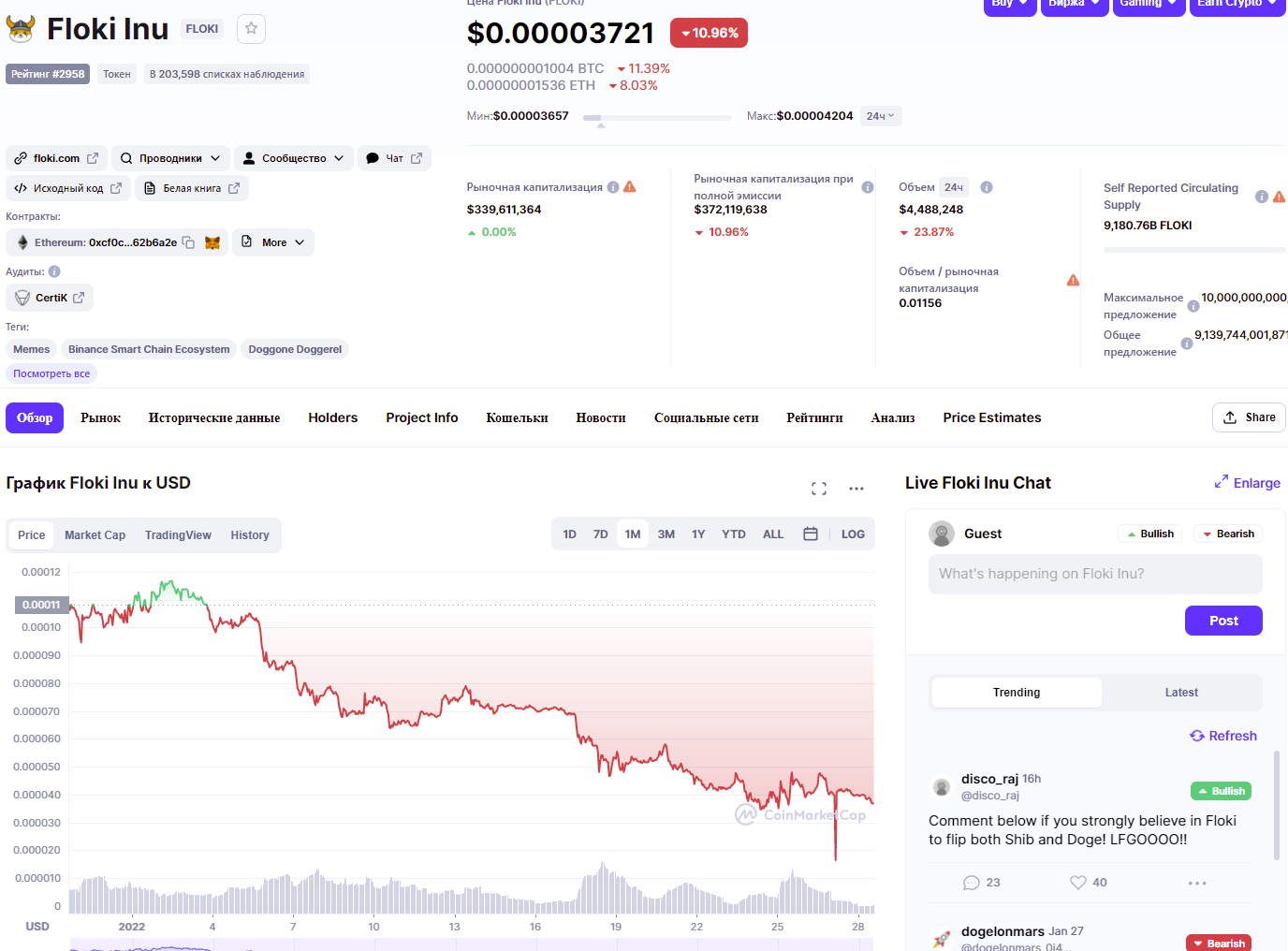Click the chat panel scrollbar
Viewport: 1288px width, 951px height.
click(1277, 805)
